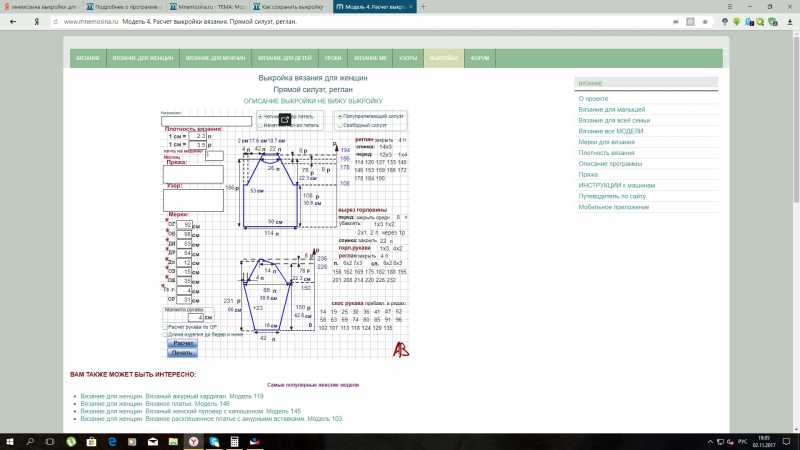The width and height of the screenshot is (800, 450).
Task: Click the Windows Start button
Action: [10, 441]
